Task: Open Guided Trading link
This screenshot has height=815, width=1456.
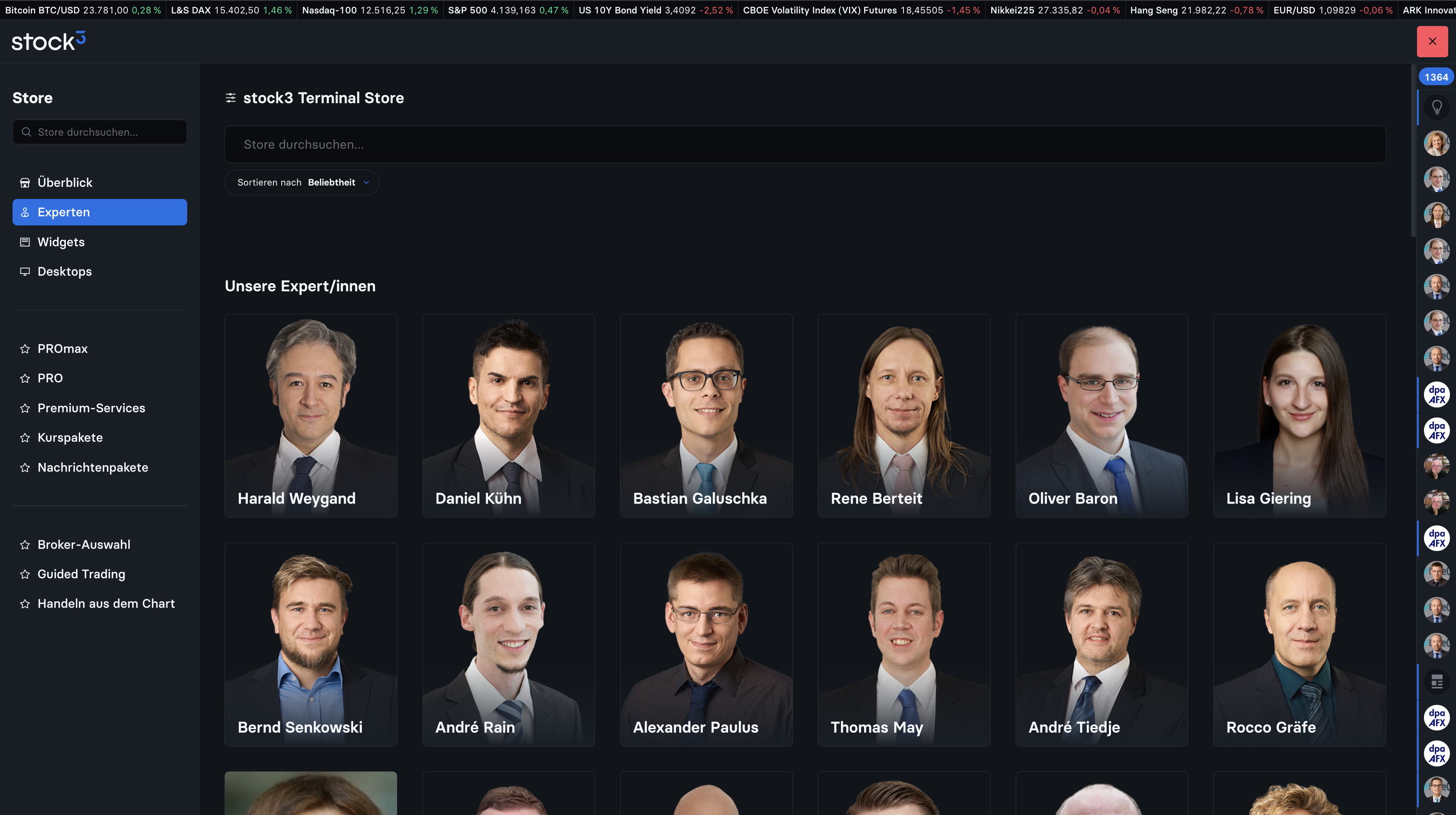Action: 100,574
